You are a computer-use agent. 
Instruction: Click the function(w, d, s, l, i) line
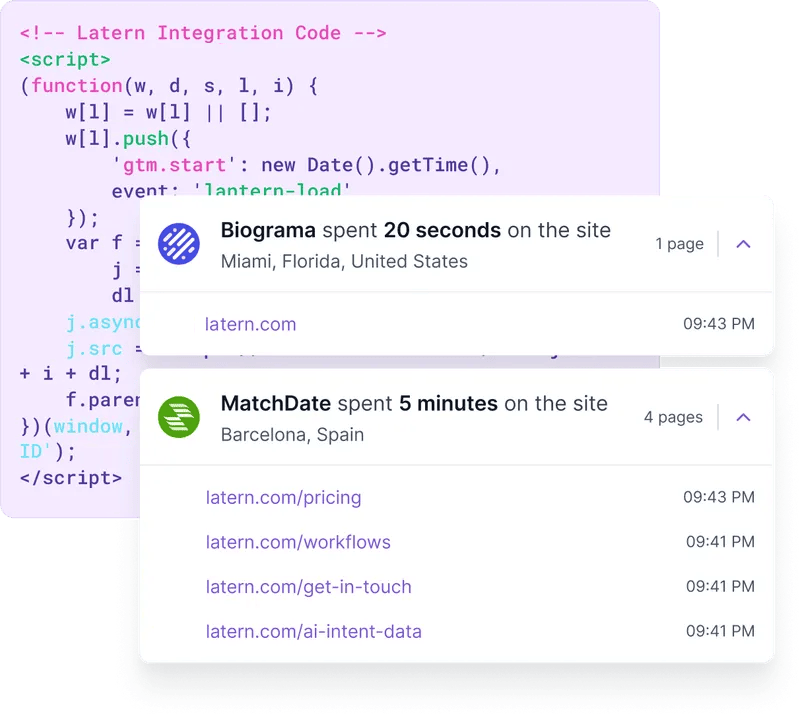[x=169, y=86]
